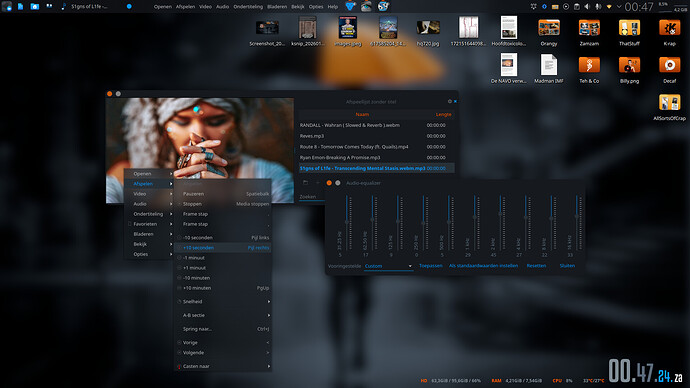The height and width of the screenshot is (388, 690).
Task: Click the music note task icon
Action: coord(63,6)
